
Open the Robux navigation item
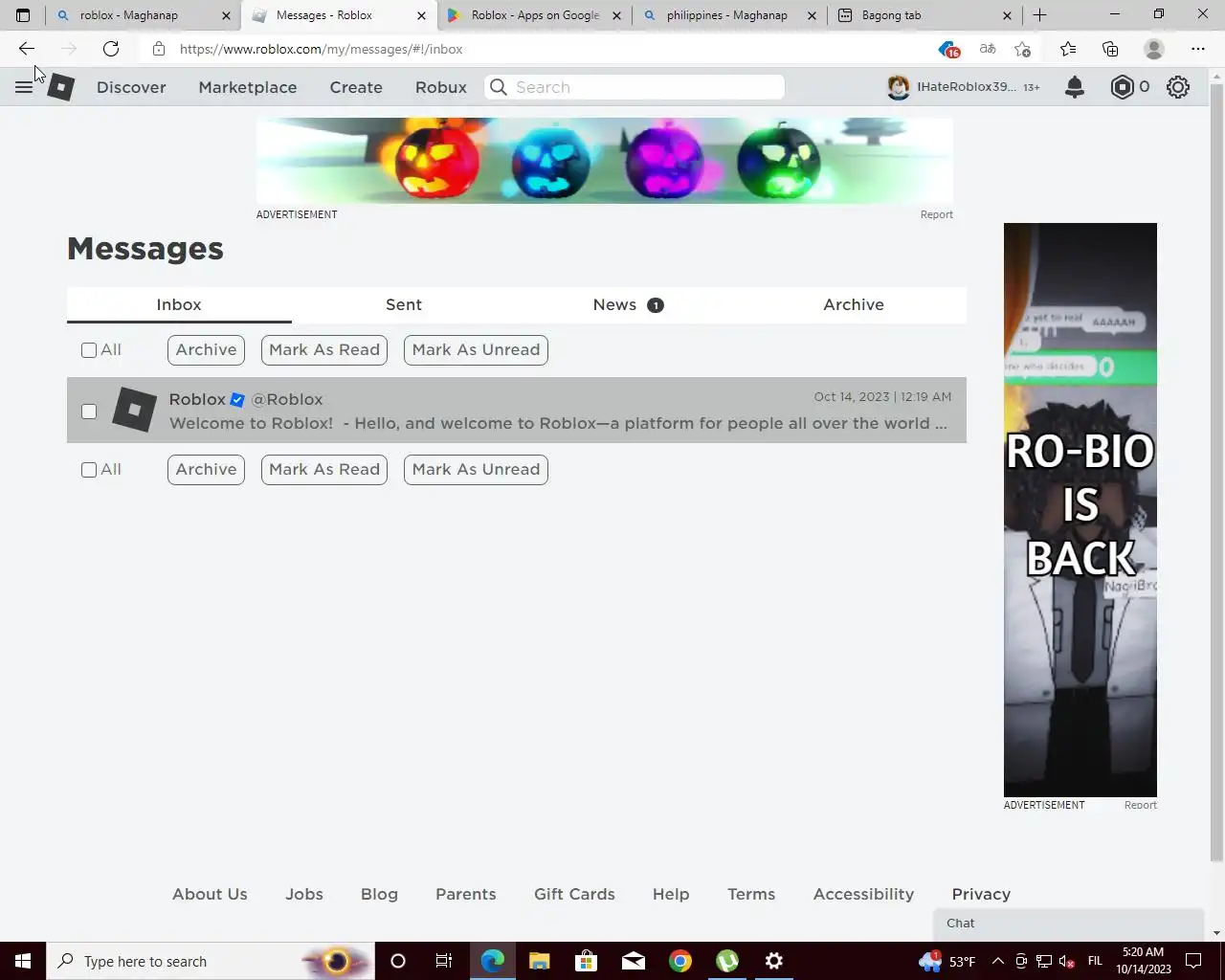click(x=441, y=87)
